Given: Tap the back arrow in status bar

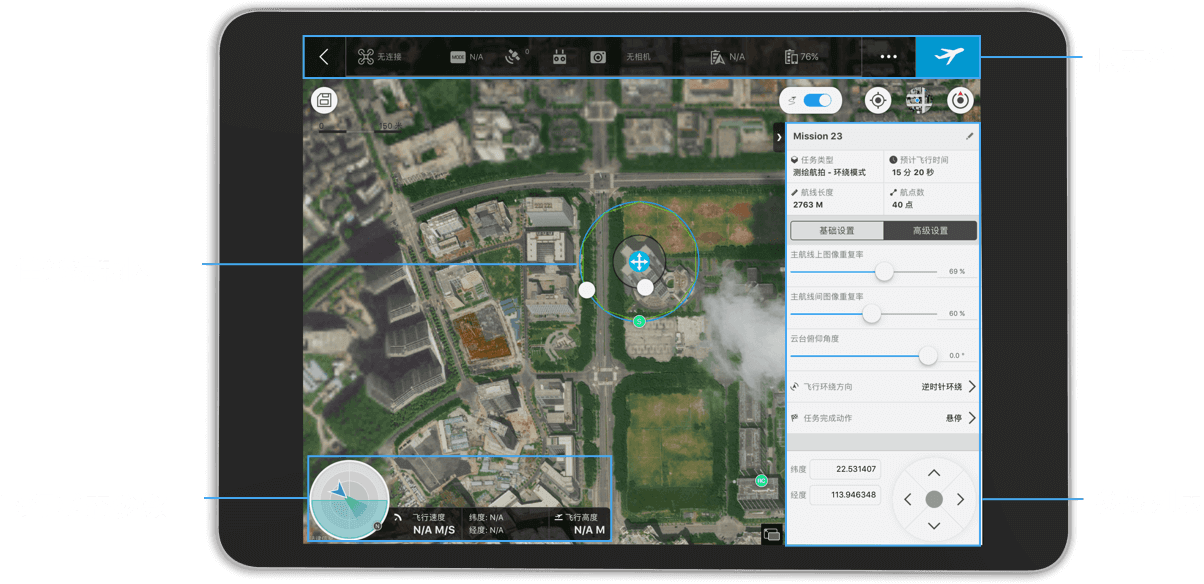Looking at the screenshot, I should pos(324,57).
